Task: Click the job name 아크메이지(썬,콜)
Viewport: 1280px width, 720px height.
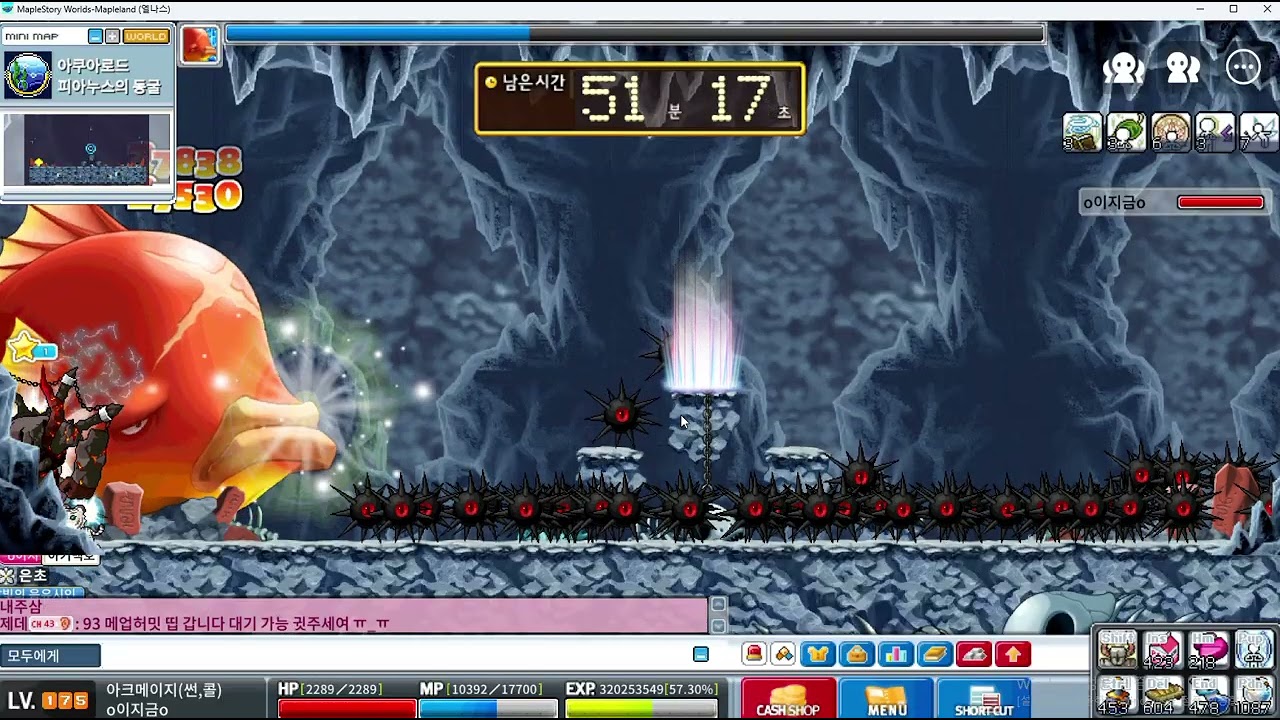Action: click(164, 690)
